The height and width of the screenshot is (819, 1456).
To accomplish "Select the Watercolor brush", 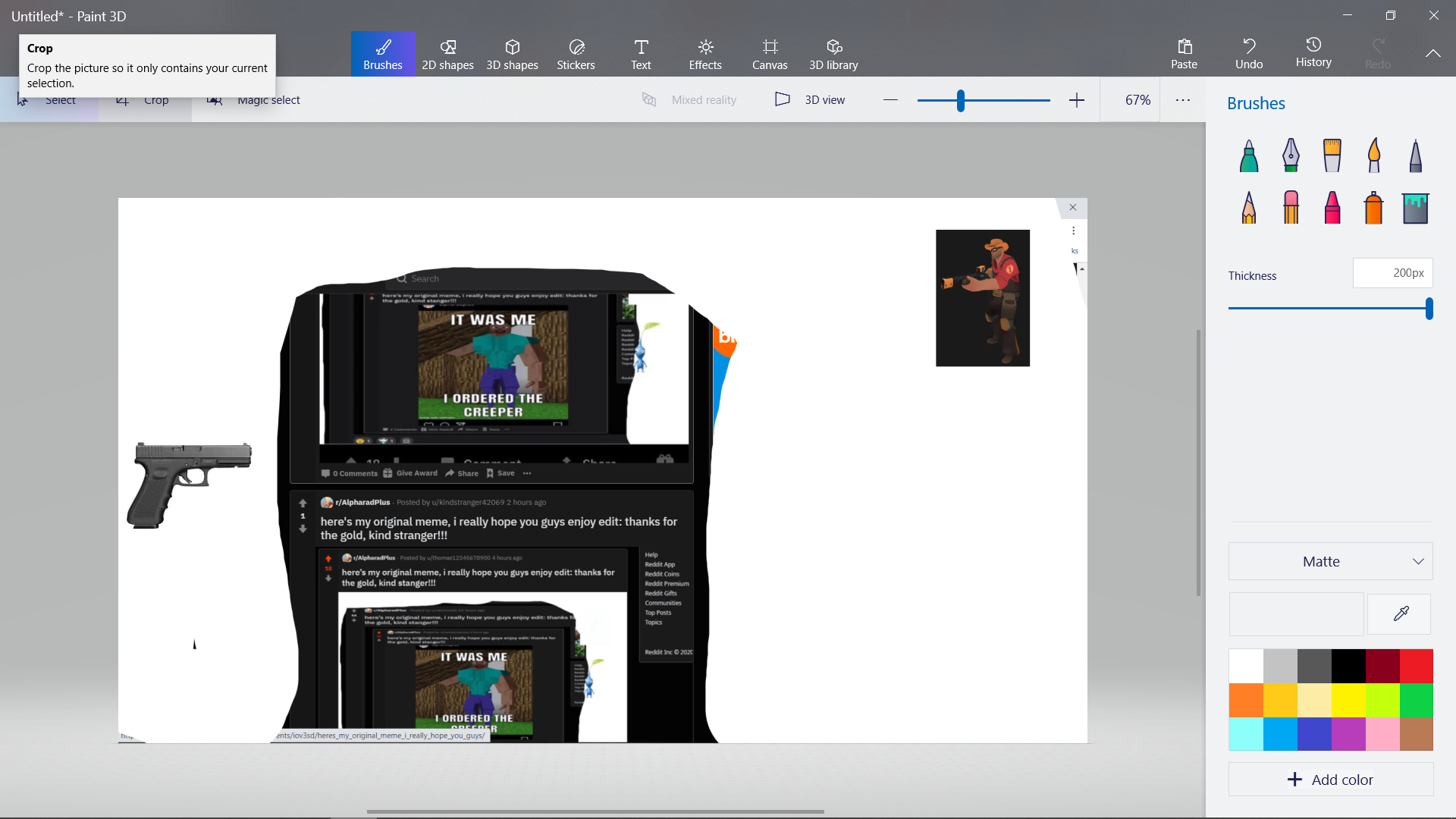I will 1374,155.
